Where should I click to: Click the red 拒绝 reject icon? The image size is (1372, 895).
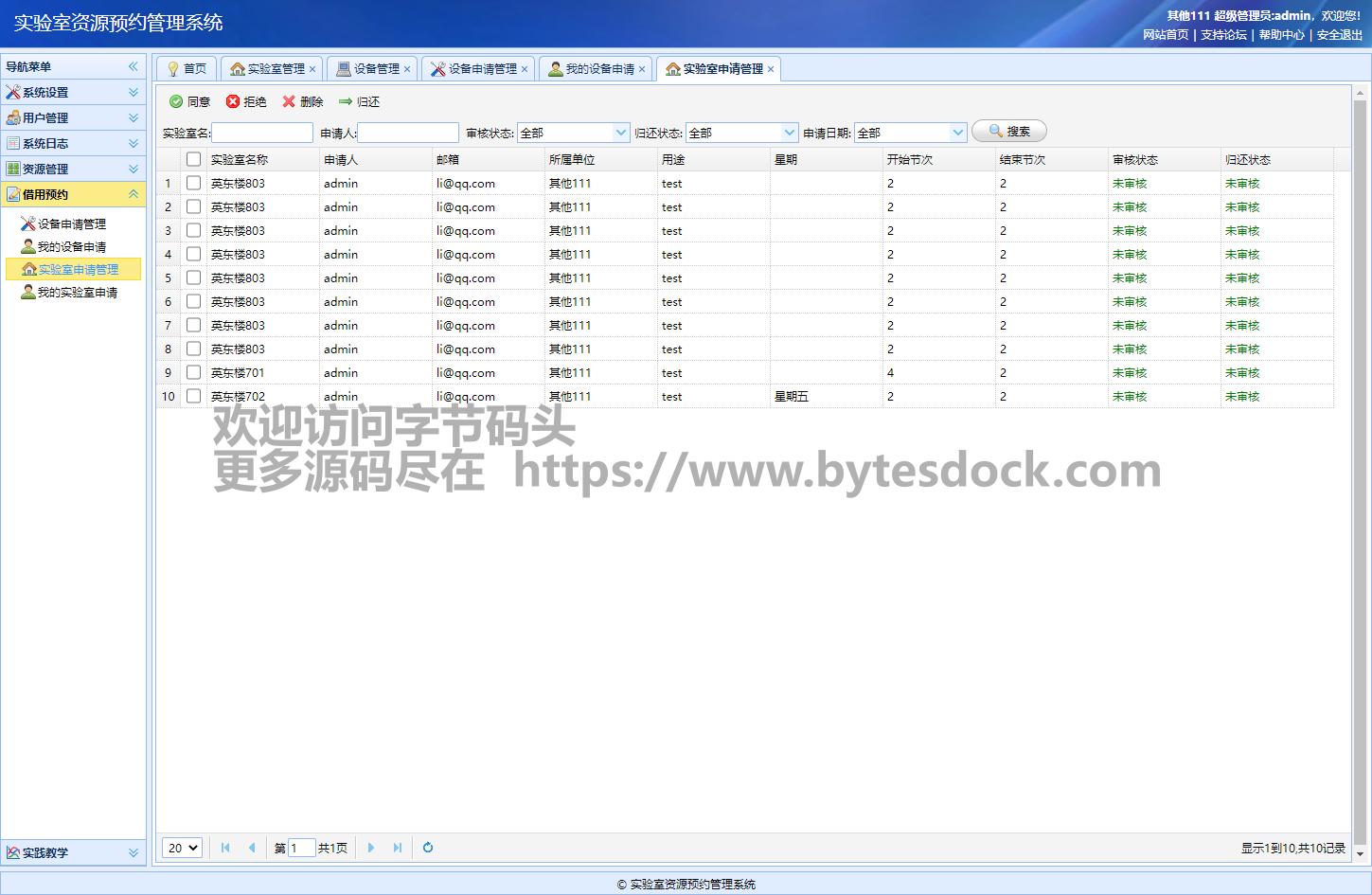pyautogui.click(x=233, y=101)
